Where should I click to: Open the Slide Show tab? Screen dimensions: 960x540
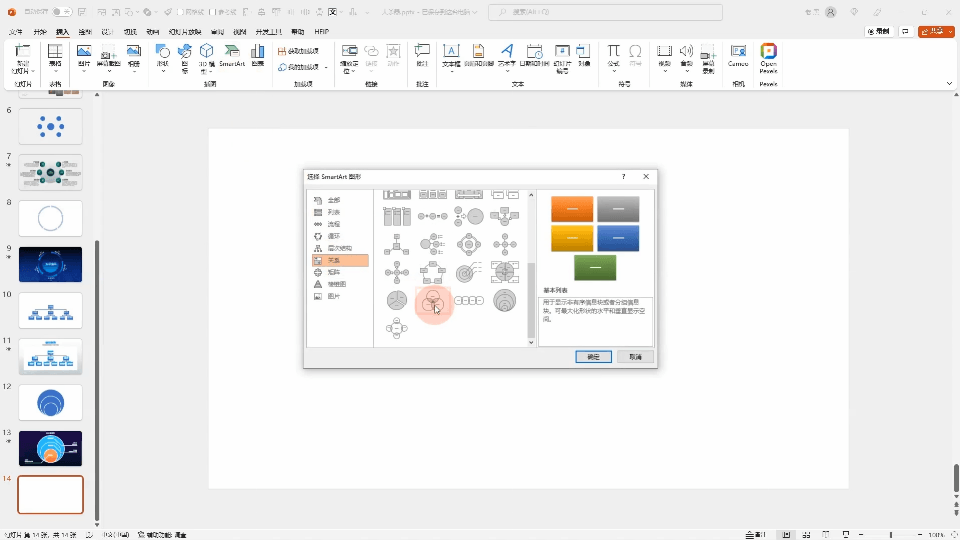pos(185,32)
